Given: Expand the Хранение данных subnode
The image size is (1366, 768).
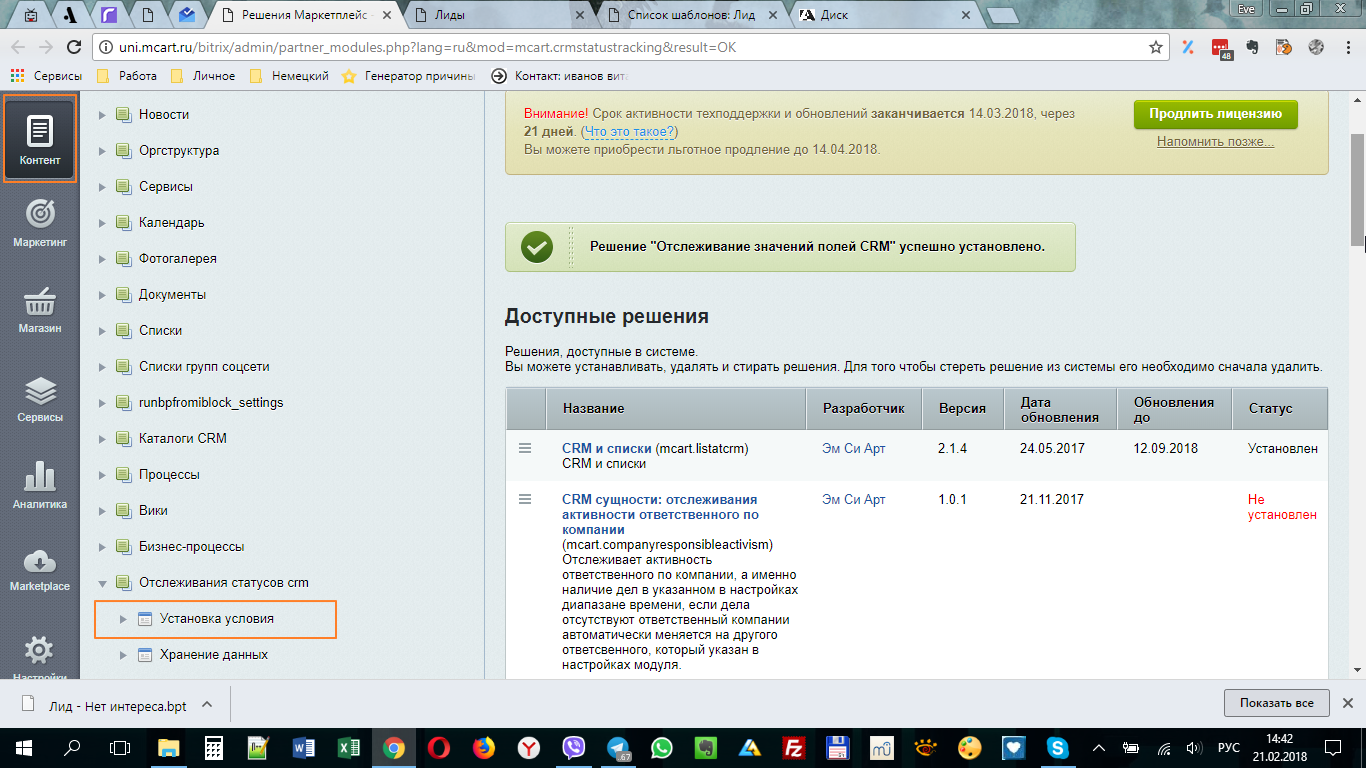Looking at the screenshot, I should (123, 655).
